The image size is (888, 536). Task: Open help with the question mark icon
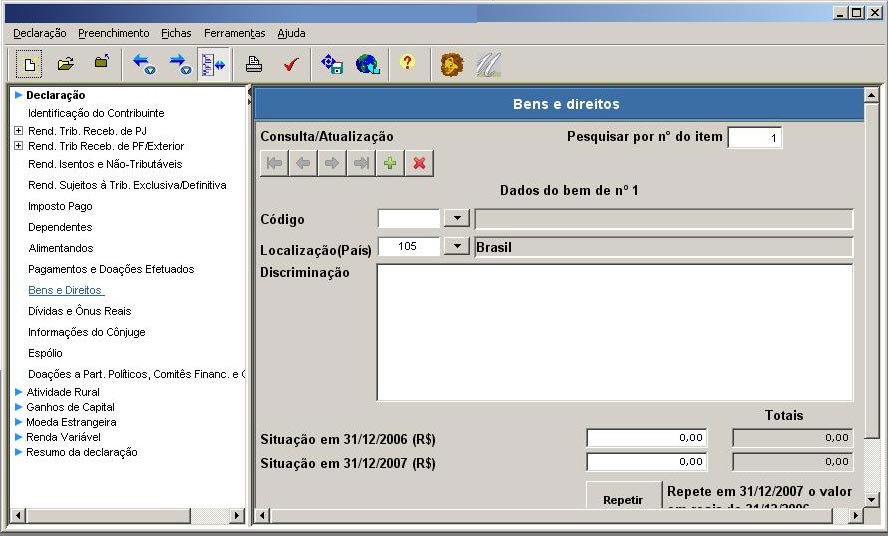coord(407,64)
